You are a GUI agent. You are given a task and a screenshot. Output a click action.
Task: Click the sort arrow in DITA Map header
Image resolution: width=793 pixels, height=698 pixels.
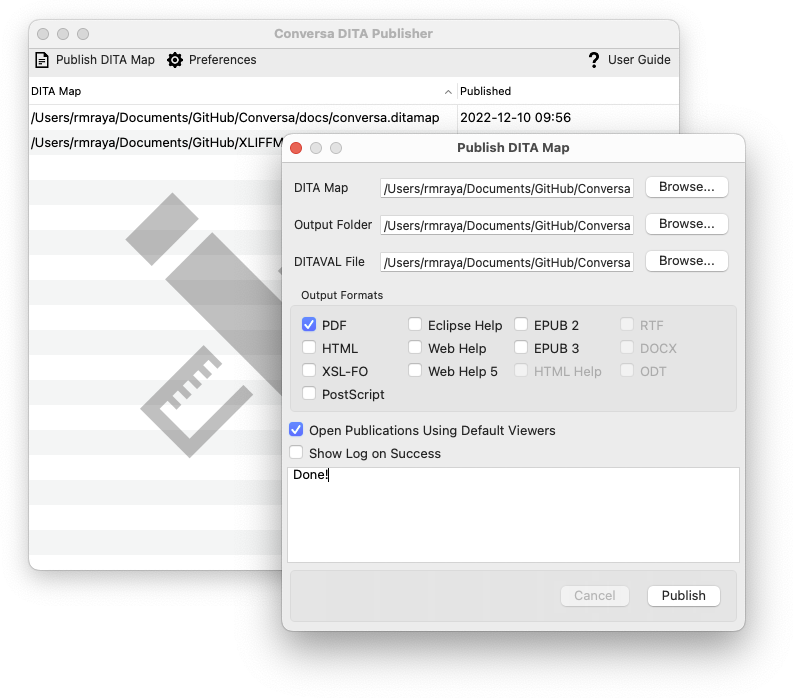448,92
